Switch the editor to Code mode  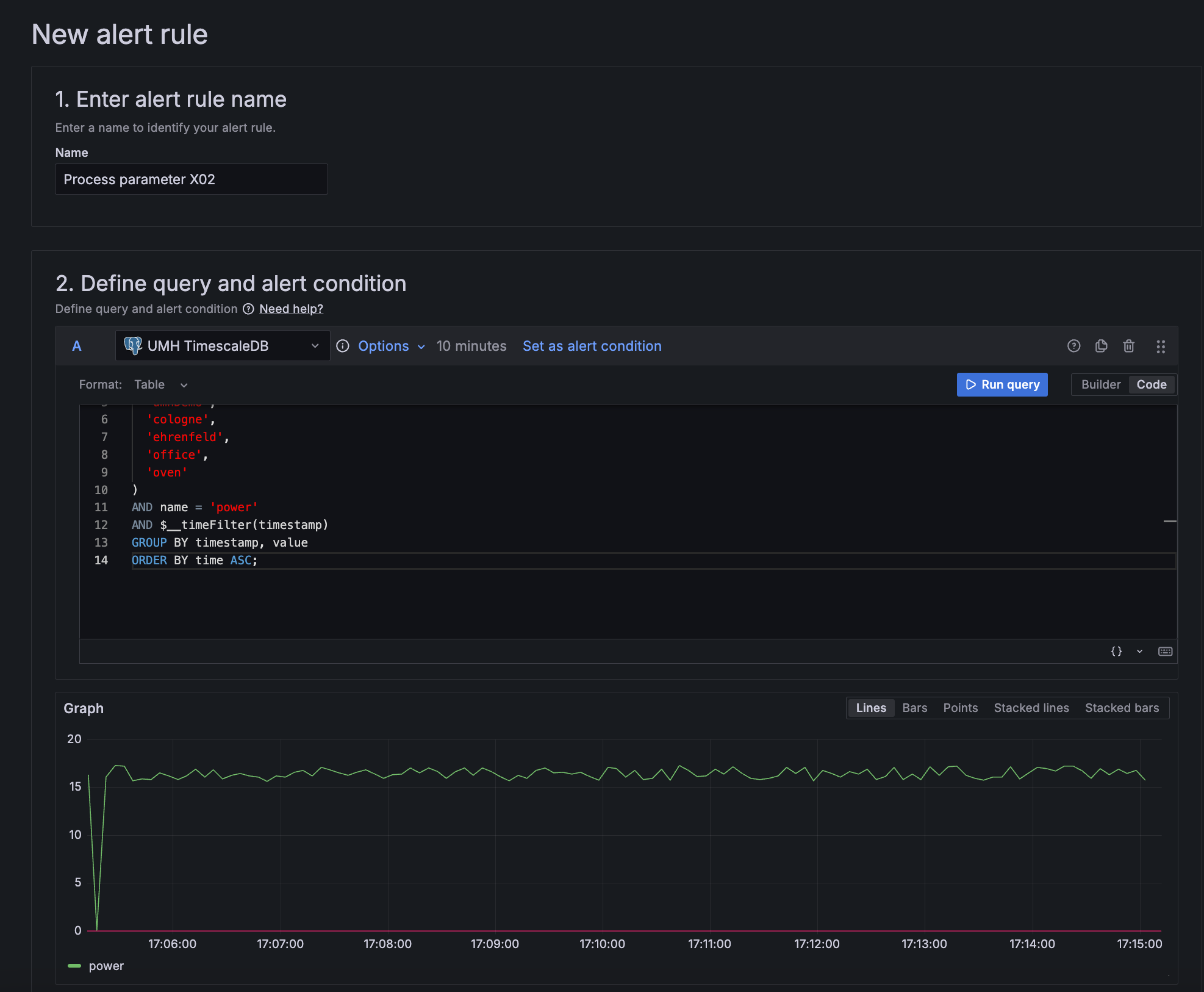1151,384
